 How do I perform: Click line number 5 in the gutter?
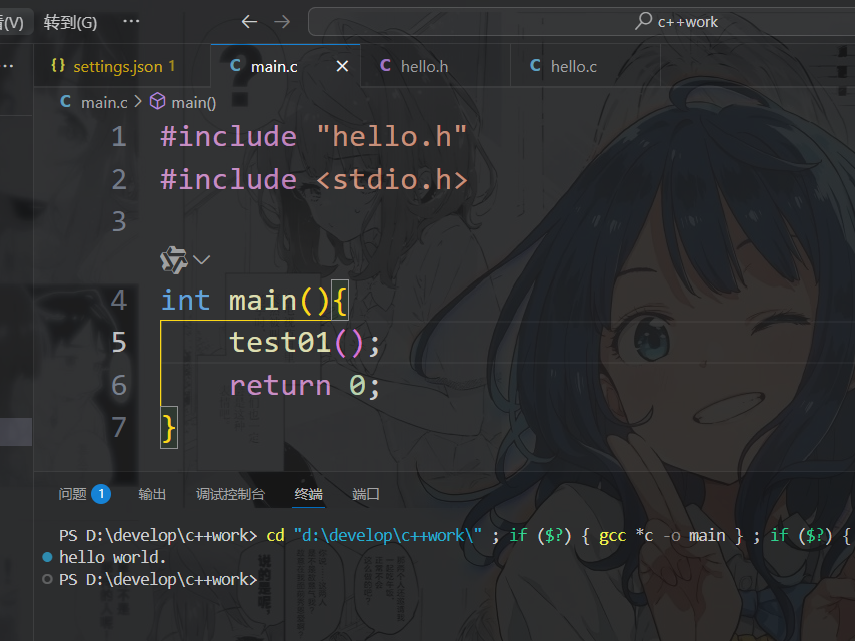point(119,343)
